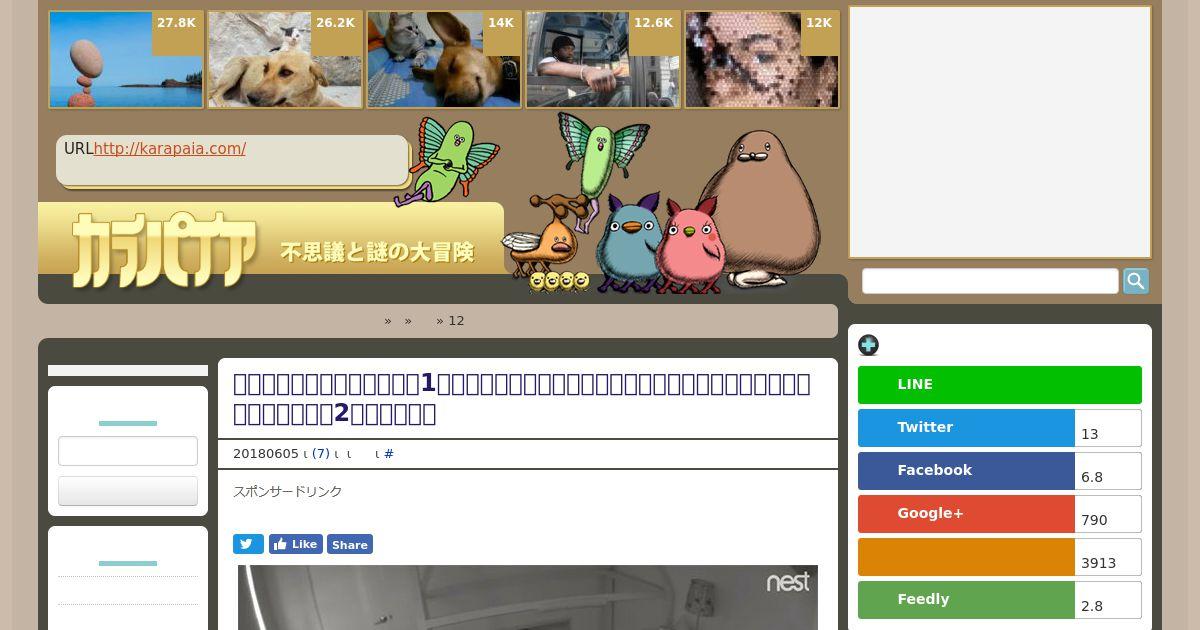Click the Feedly count 2.8
This screenshot has width=1200, height=630.
pyautogui.click(x=1108, y=600)
